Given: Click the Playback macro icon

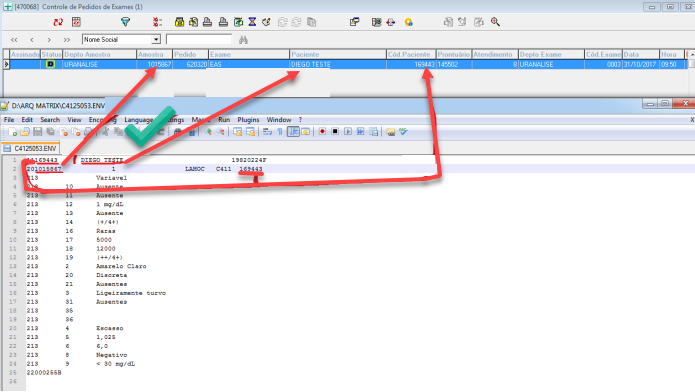Looking at the screenshot, I should (348, 132).
